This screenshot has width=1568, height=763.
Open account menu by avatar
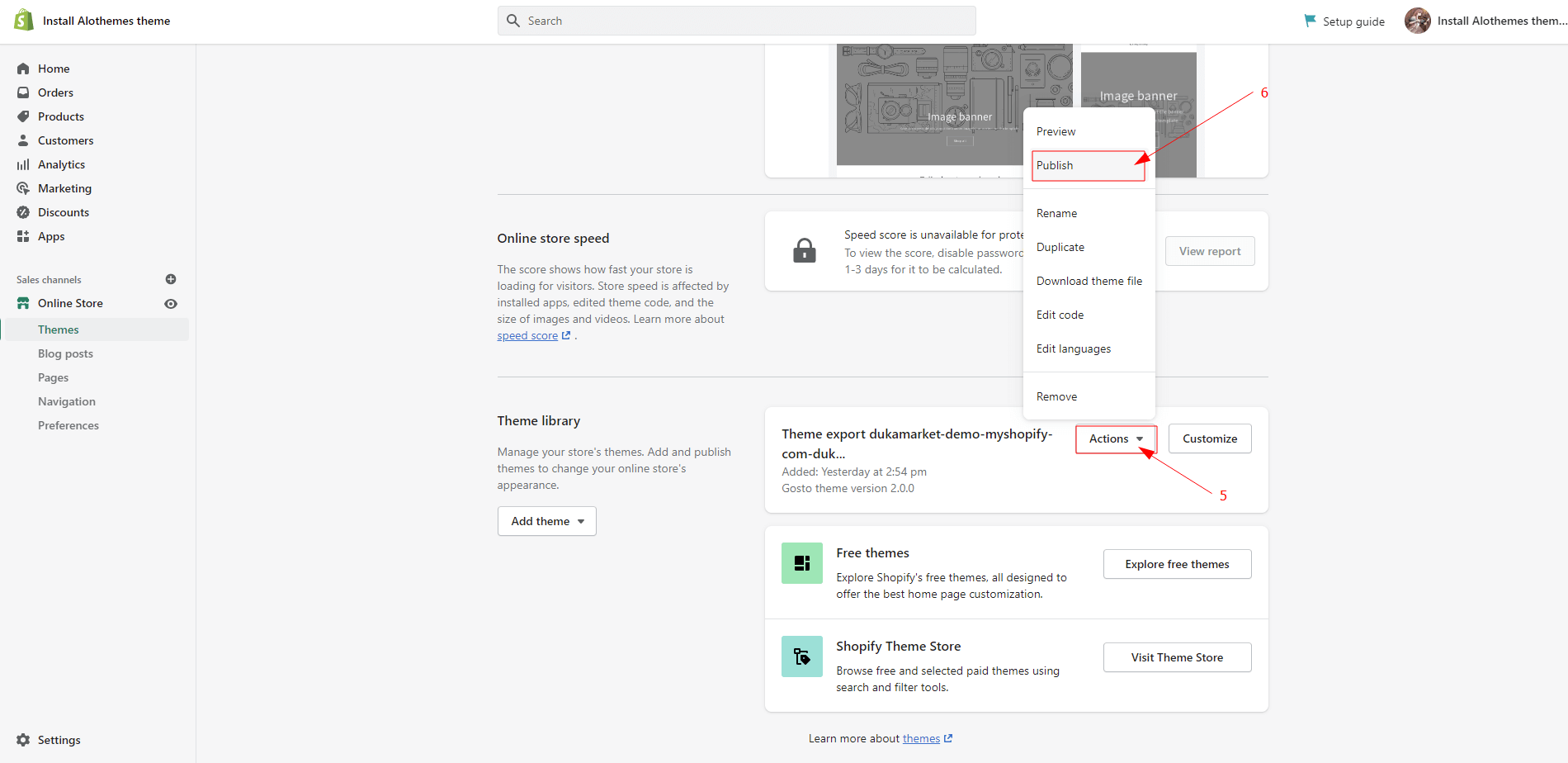tap(1417, 21)
